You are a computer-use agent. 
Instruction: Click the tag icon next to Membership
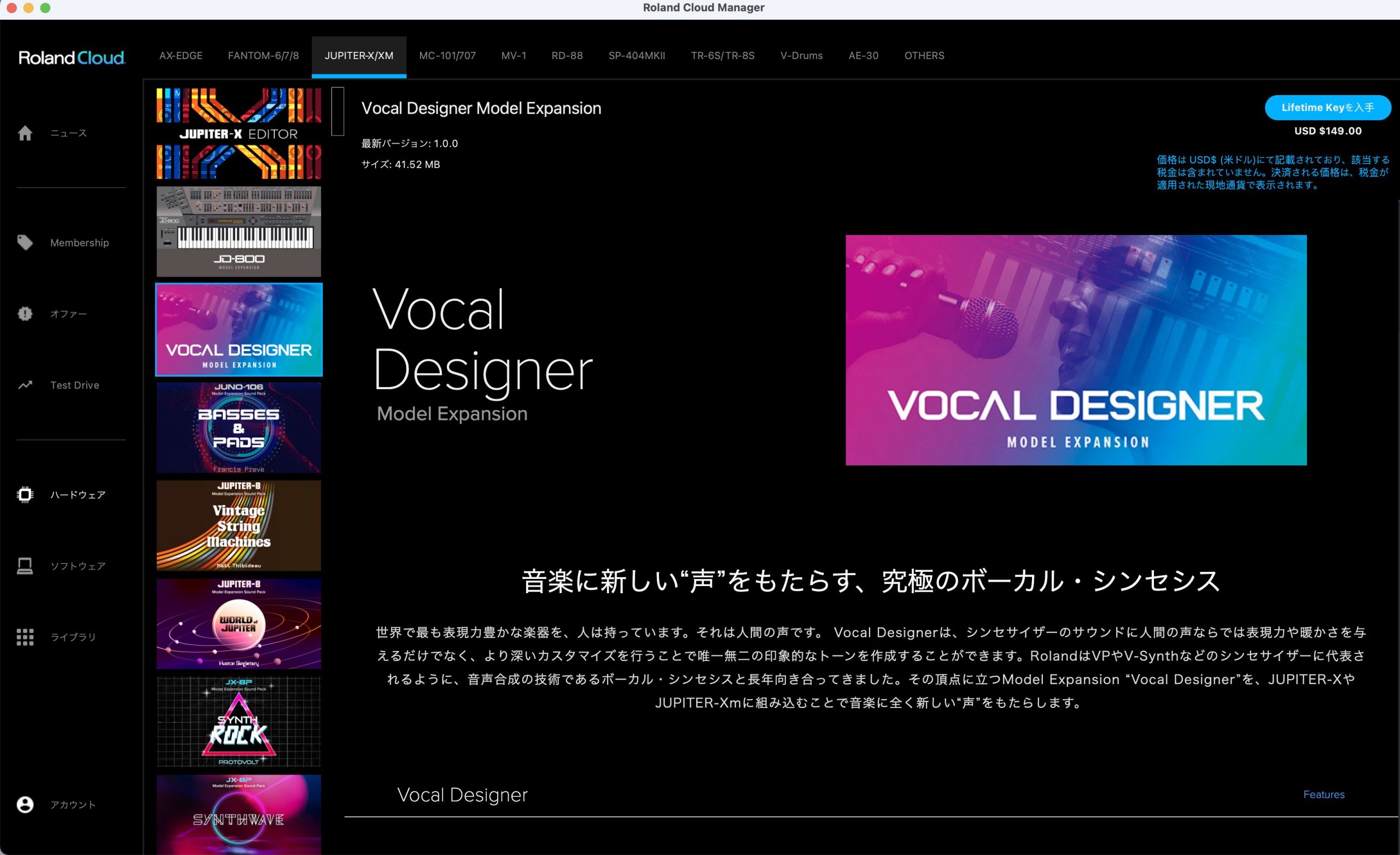[x=25, y=243]
